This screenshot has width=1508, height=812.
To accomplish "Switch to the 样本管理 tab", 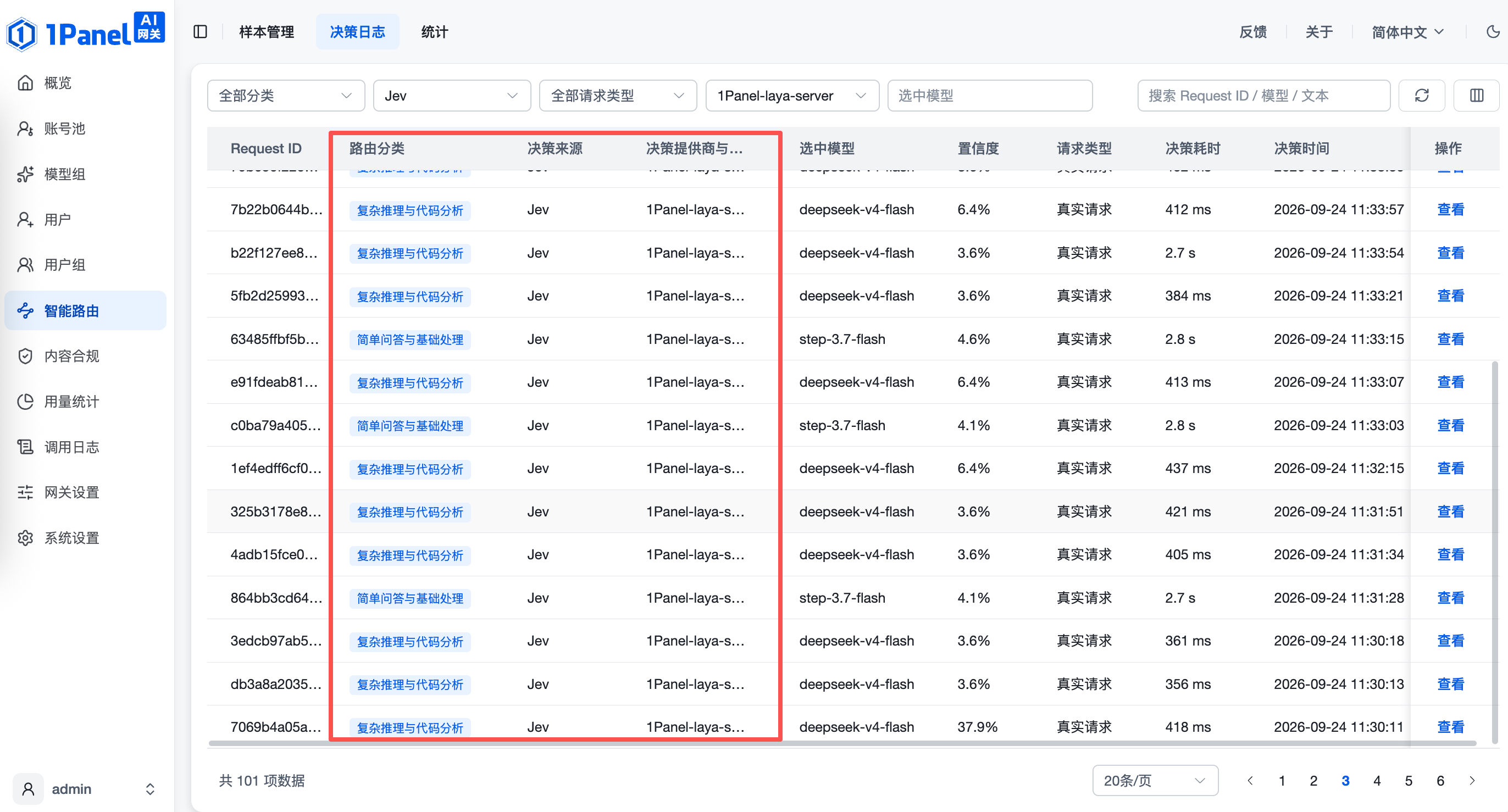I will tap(267, 32).
